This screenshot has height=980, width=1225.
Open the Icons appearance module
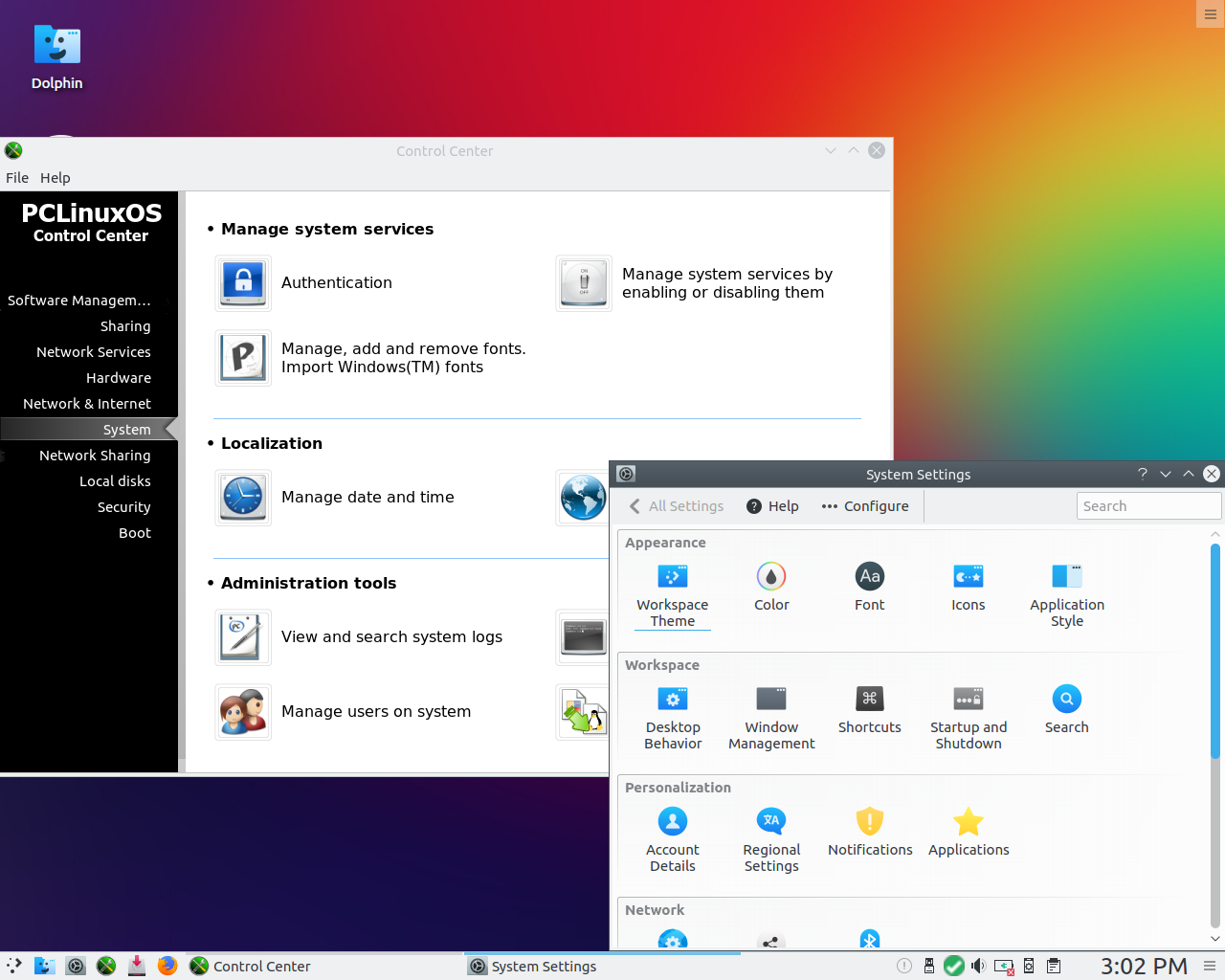coord(969,587)
